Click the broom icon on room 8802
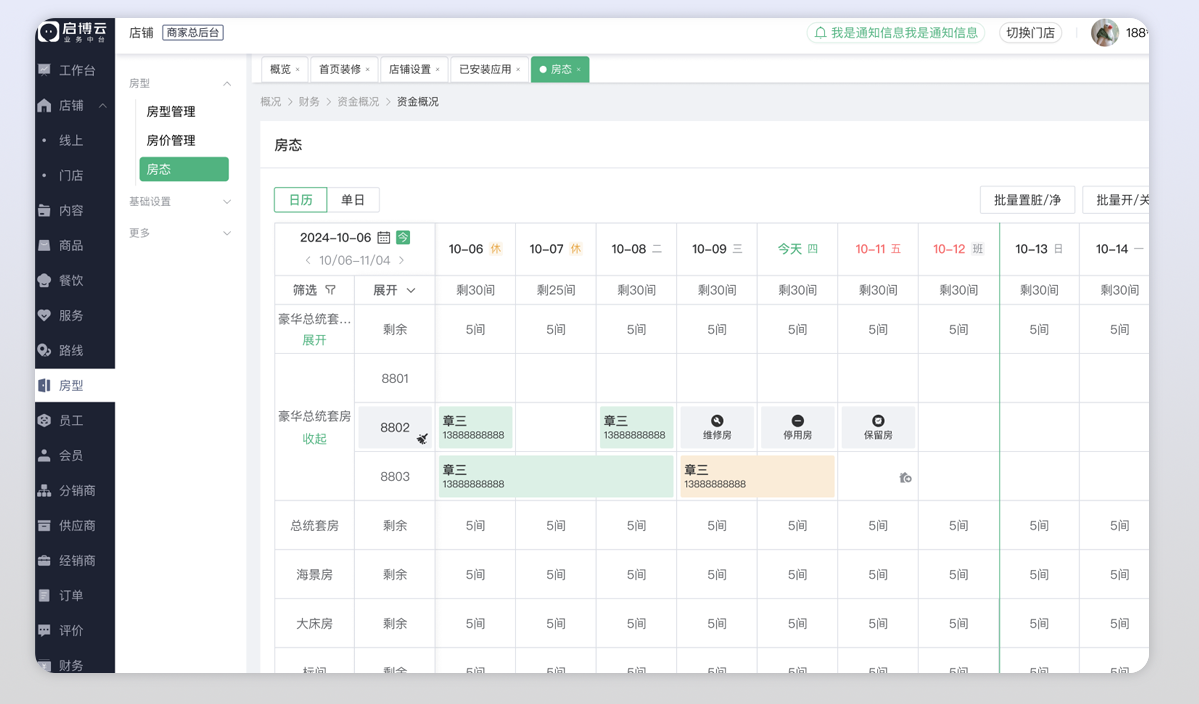This screenshot has height=704, width=1199. pos(422,438)
